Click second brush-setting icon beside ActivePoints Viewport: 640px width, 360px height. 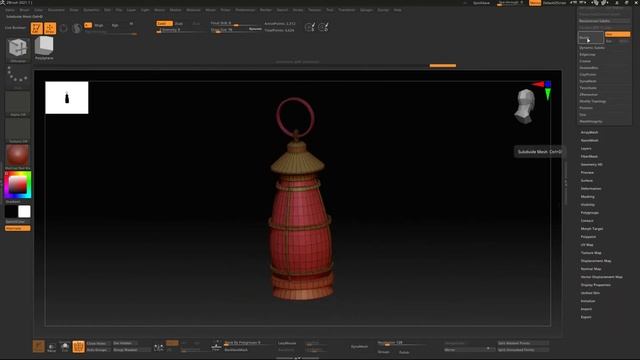pos(323,27)
